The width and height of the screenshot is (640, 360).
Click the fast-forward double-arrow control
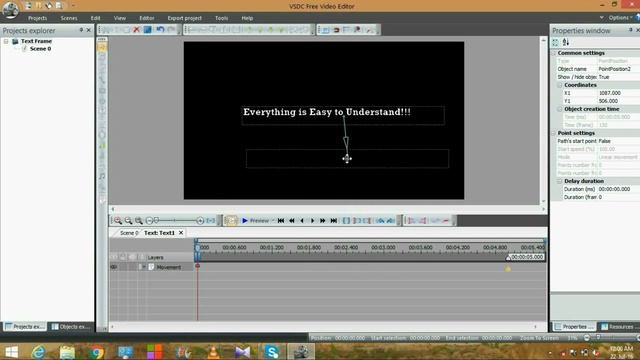click(323, 220)
